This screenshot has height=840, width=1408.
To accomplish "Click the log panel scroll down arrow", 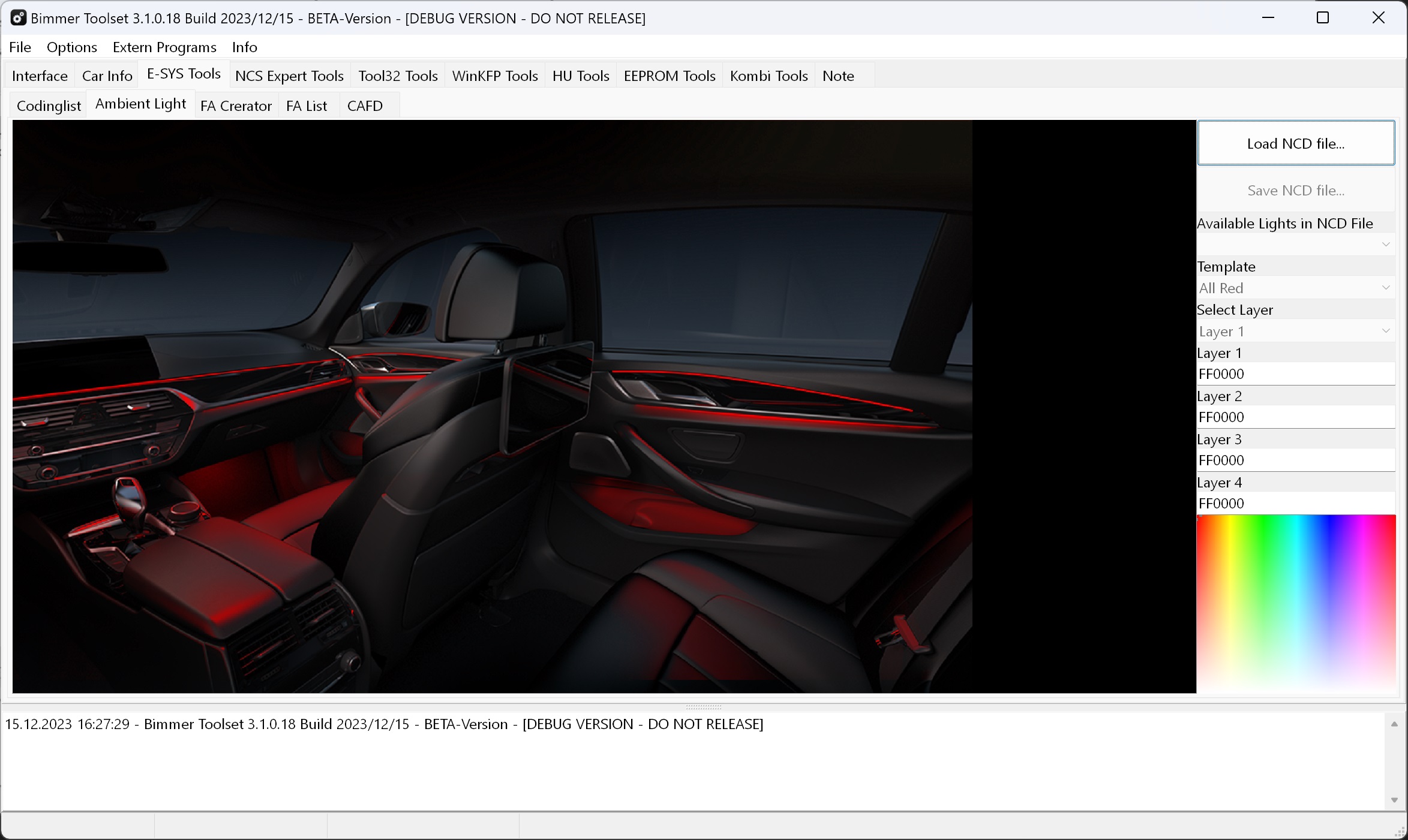I will click(x=1394, y=800).
